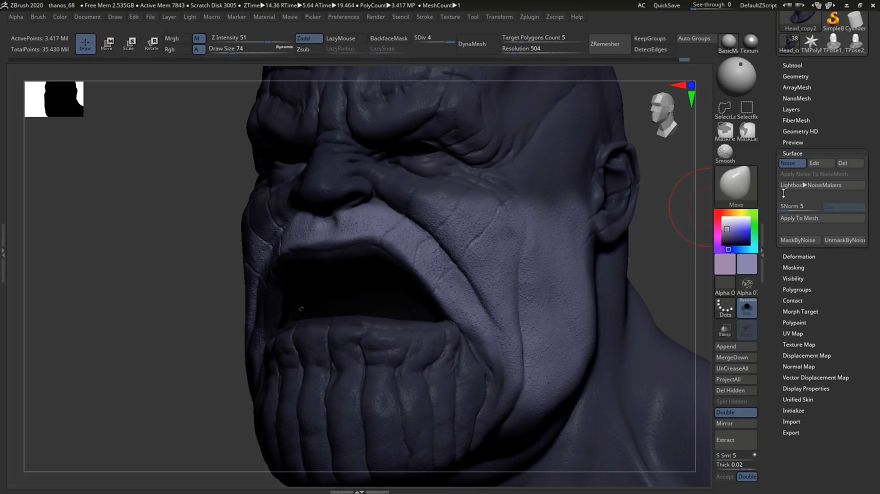Screen dimensions: 880x494
Task: Open the Stroke menu
Action: [424, 17]
